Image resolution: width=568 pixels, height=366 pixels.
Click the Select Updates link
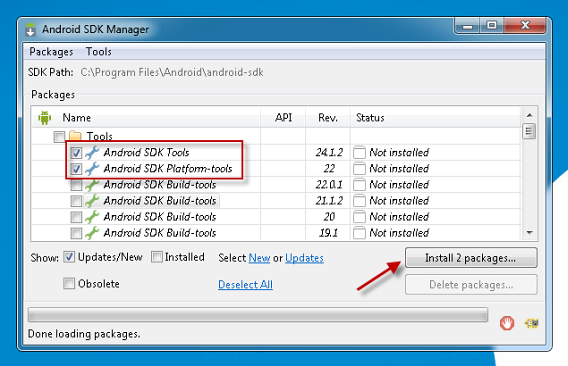[x=304, y=258]
